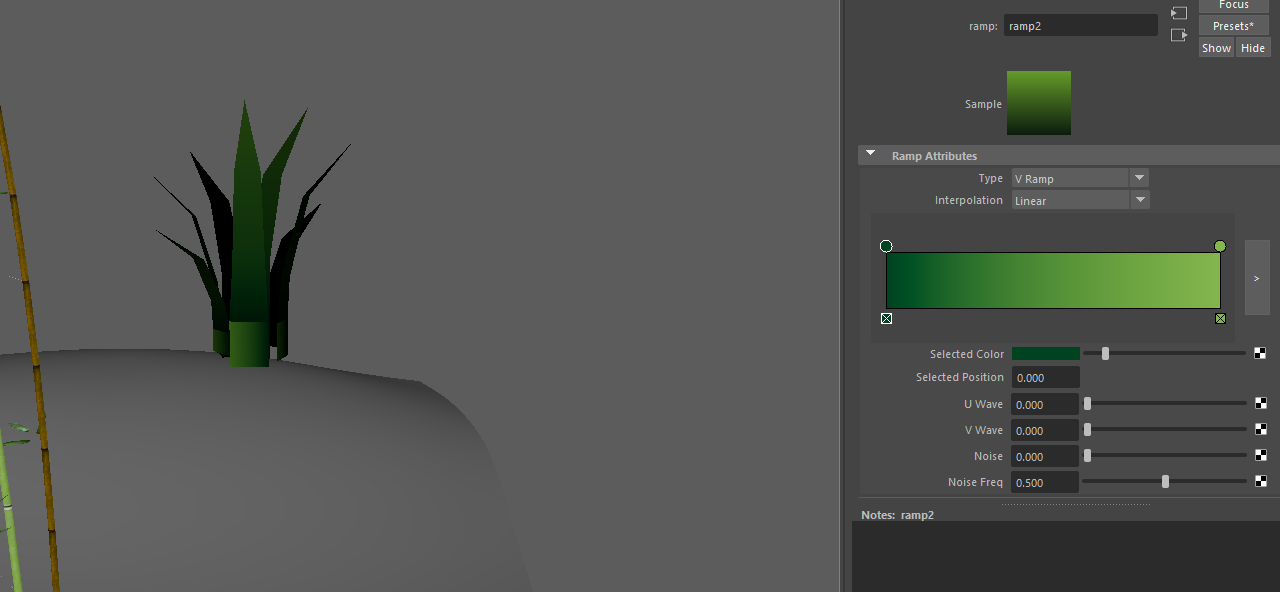Click the Presets* button
The image size is (1280, 592).
point(1233,26)
